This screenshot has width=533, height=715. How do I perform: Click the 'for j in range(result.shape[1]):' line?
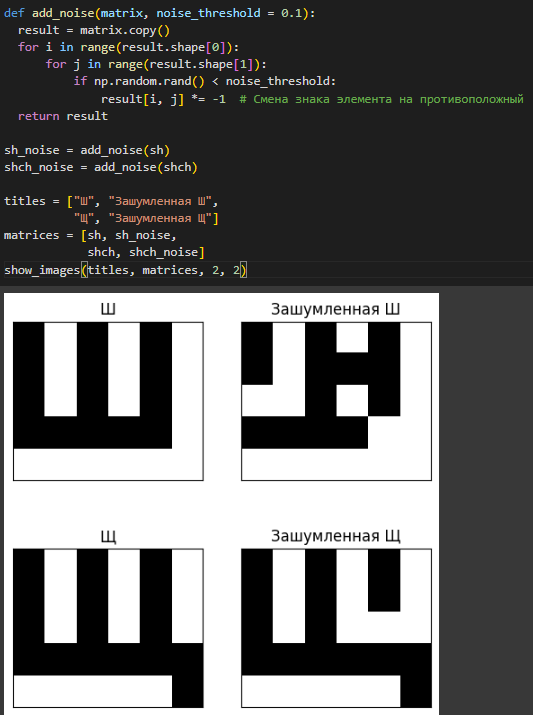156,64
